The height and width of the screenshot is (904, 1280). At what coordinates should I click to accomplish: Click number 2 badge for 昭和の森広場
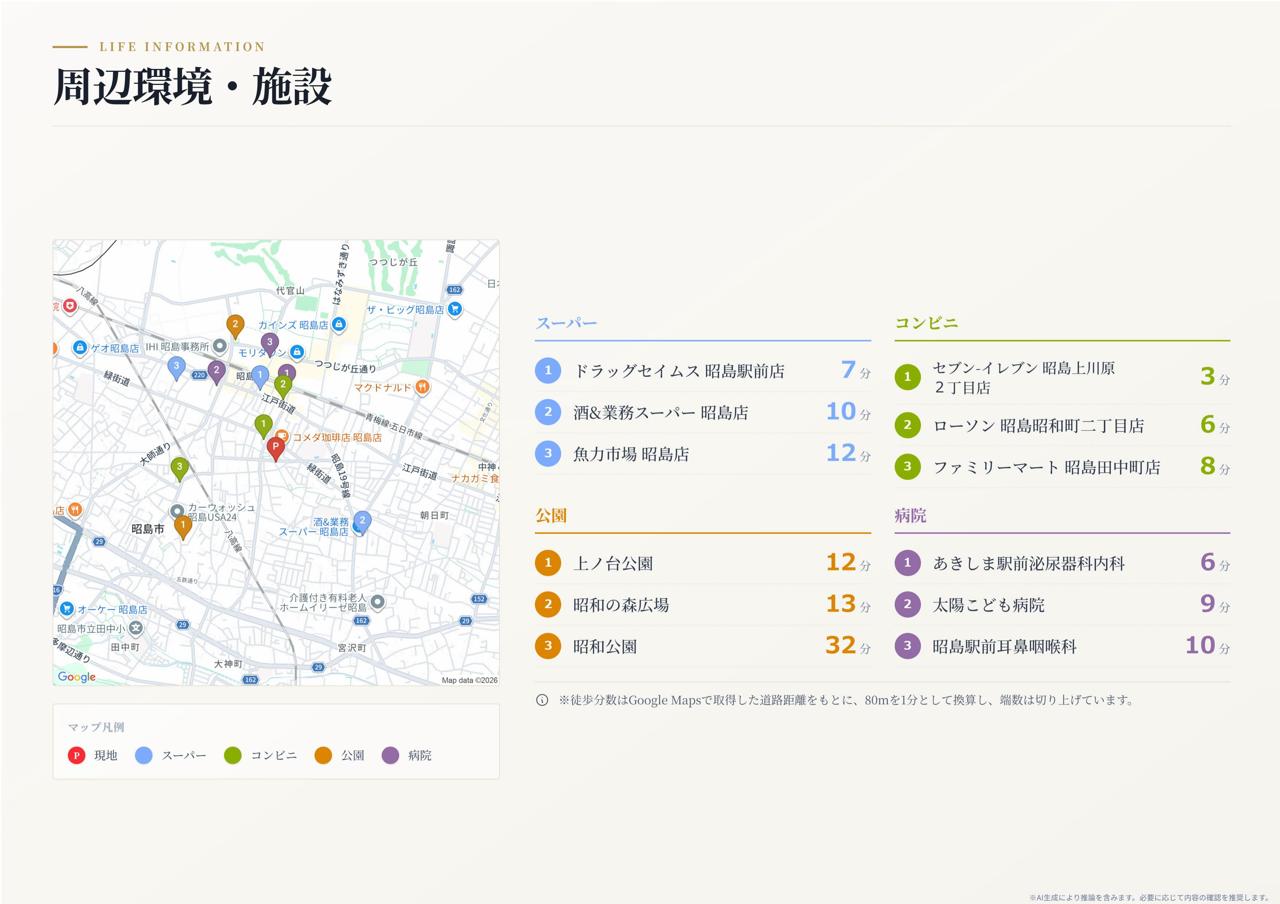[x=548, y=605]
